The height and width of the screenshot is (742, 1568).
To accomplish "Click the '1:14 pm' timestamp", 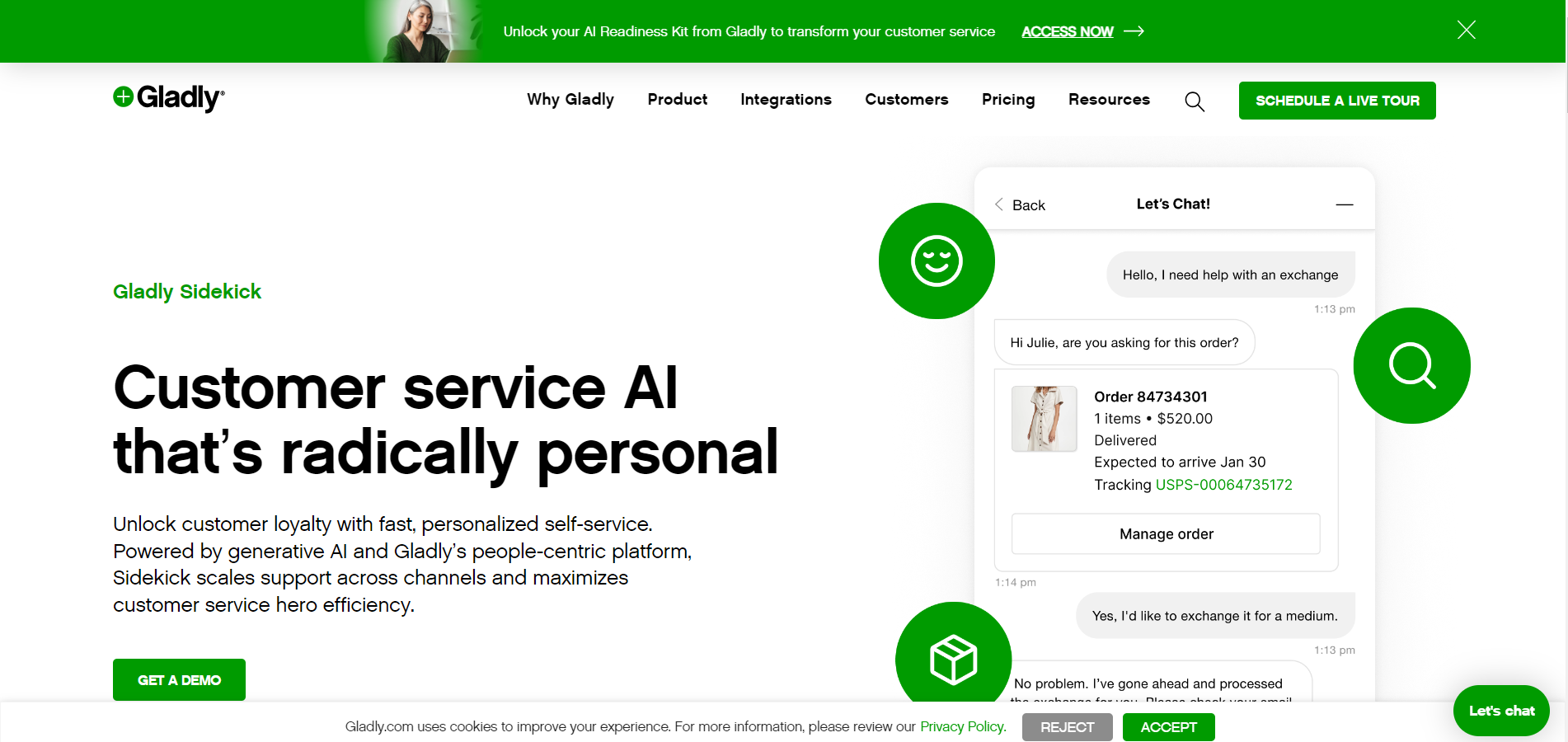I will [1016, 582].
